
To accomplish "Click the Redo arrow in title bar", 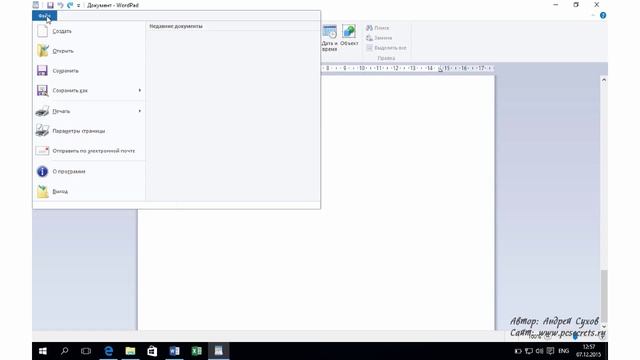I will coord(70,5).
